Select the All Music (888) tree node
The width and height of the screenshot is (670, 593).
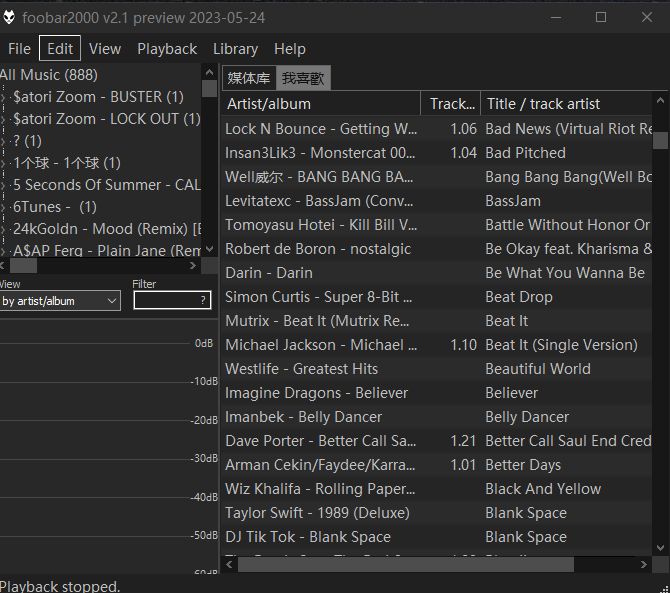pyautogui.click(x=49, y=75)
